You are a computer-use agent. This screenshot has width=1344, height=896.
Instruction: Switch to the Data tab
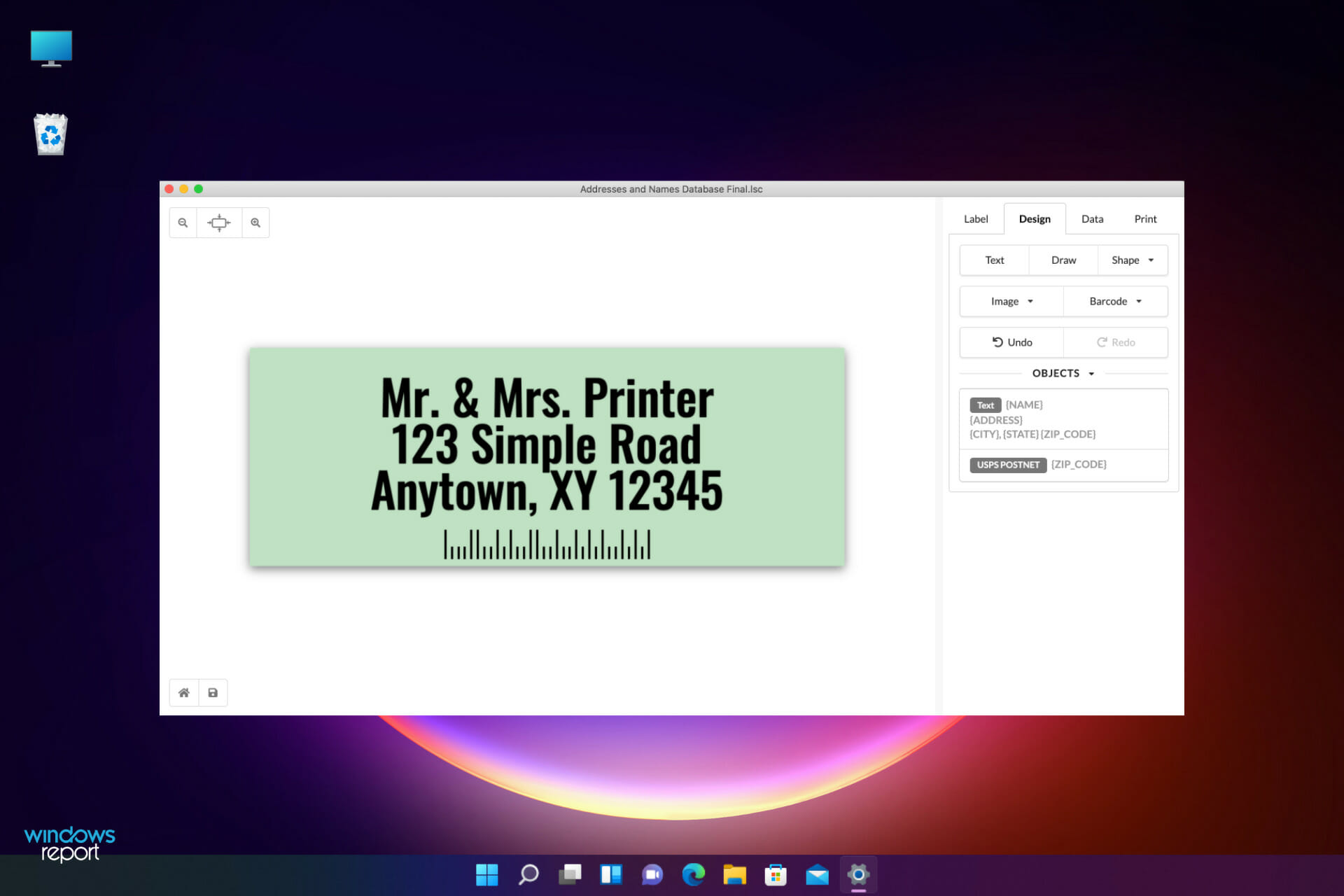pos(1091,218)
